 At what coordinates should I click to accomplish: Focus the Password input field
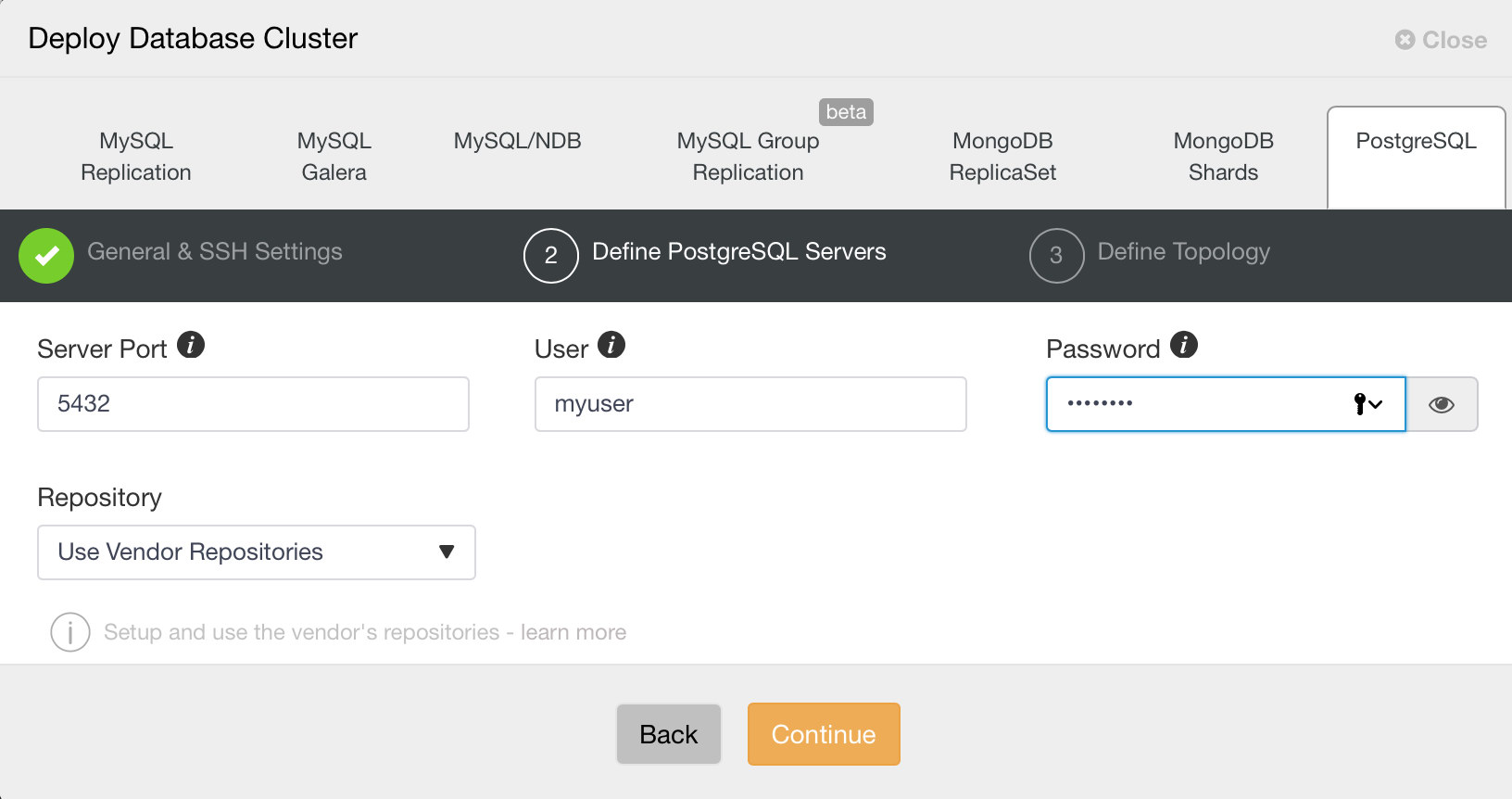[x=1226, y=404]
